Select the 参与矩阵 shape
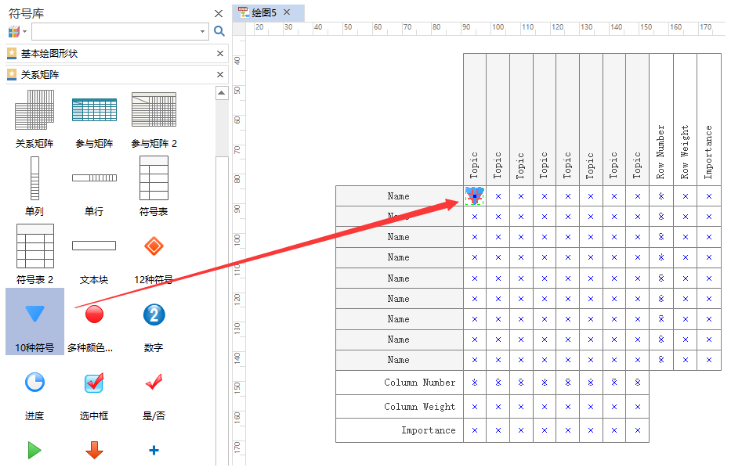Viewport: 730px width, 470px height. 94,109
